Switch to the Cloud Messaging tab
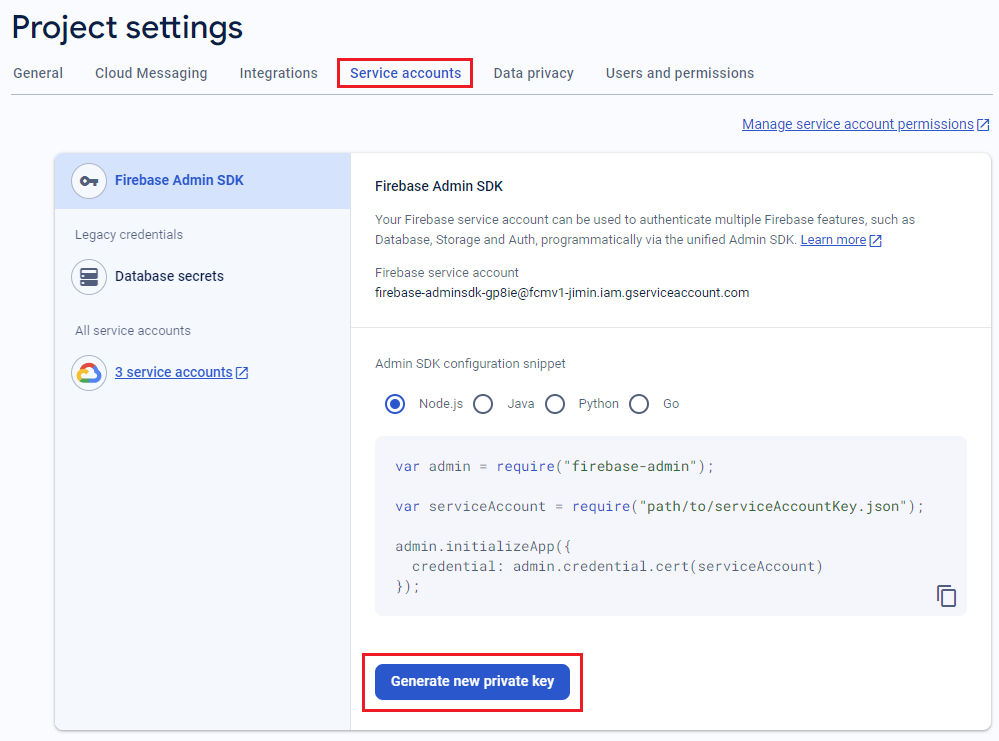999x741 pixels. pyautogui.click(x=151, y=73)
